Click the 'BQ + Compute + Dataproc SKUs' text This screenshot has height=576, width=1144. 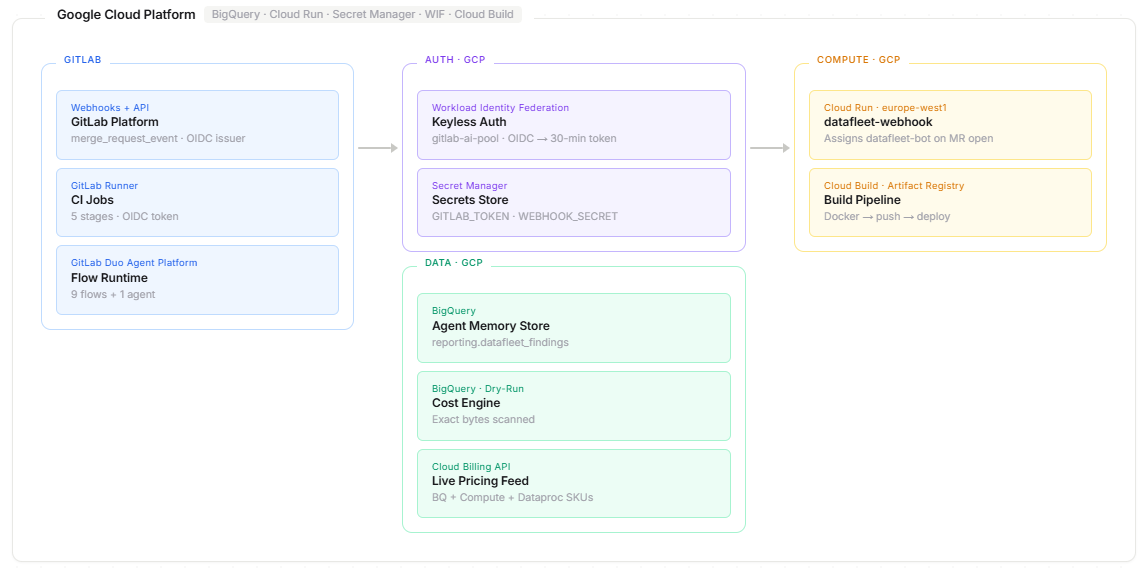click(512, 497)
